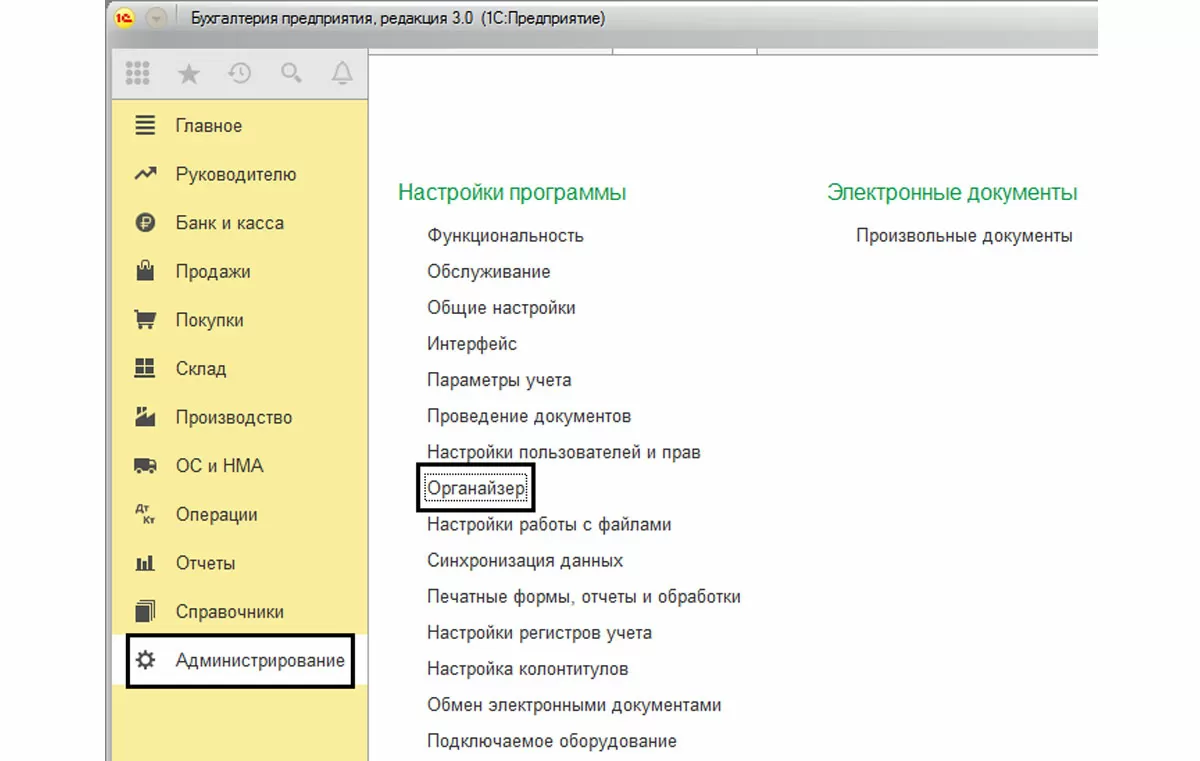The width and height of the screenshot is (1200, 761).
Task: Open Общие настройки
Action: click(x=501, y=308)
